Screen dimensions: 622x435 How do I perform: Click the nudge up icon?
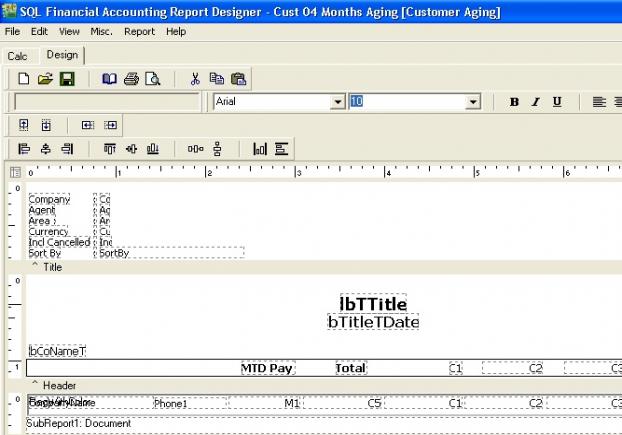[24, 125]
